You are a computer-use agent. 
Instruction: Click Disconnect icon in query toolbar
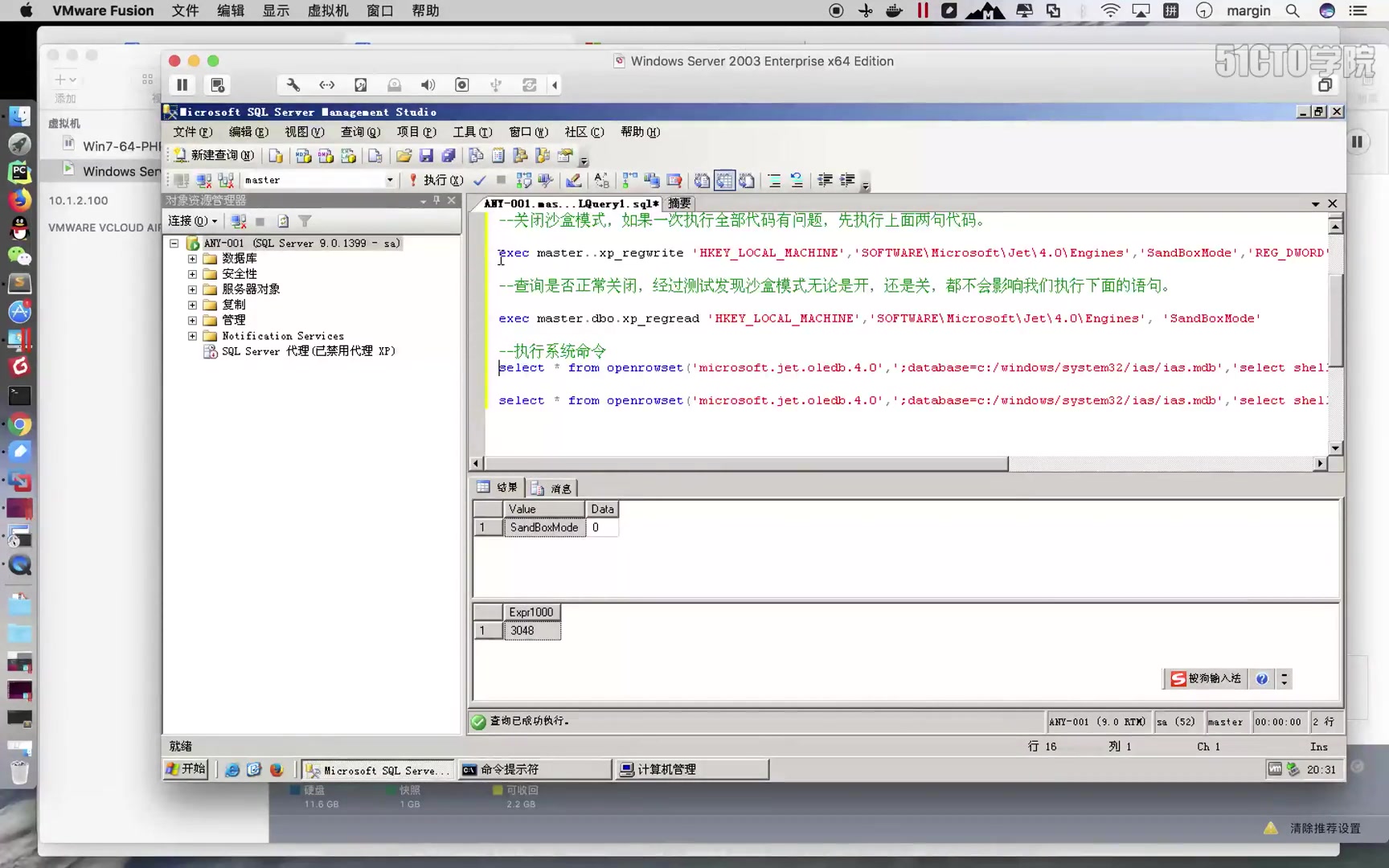204,181
